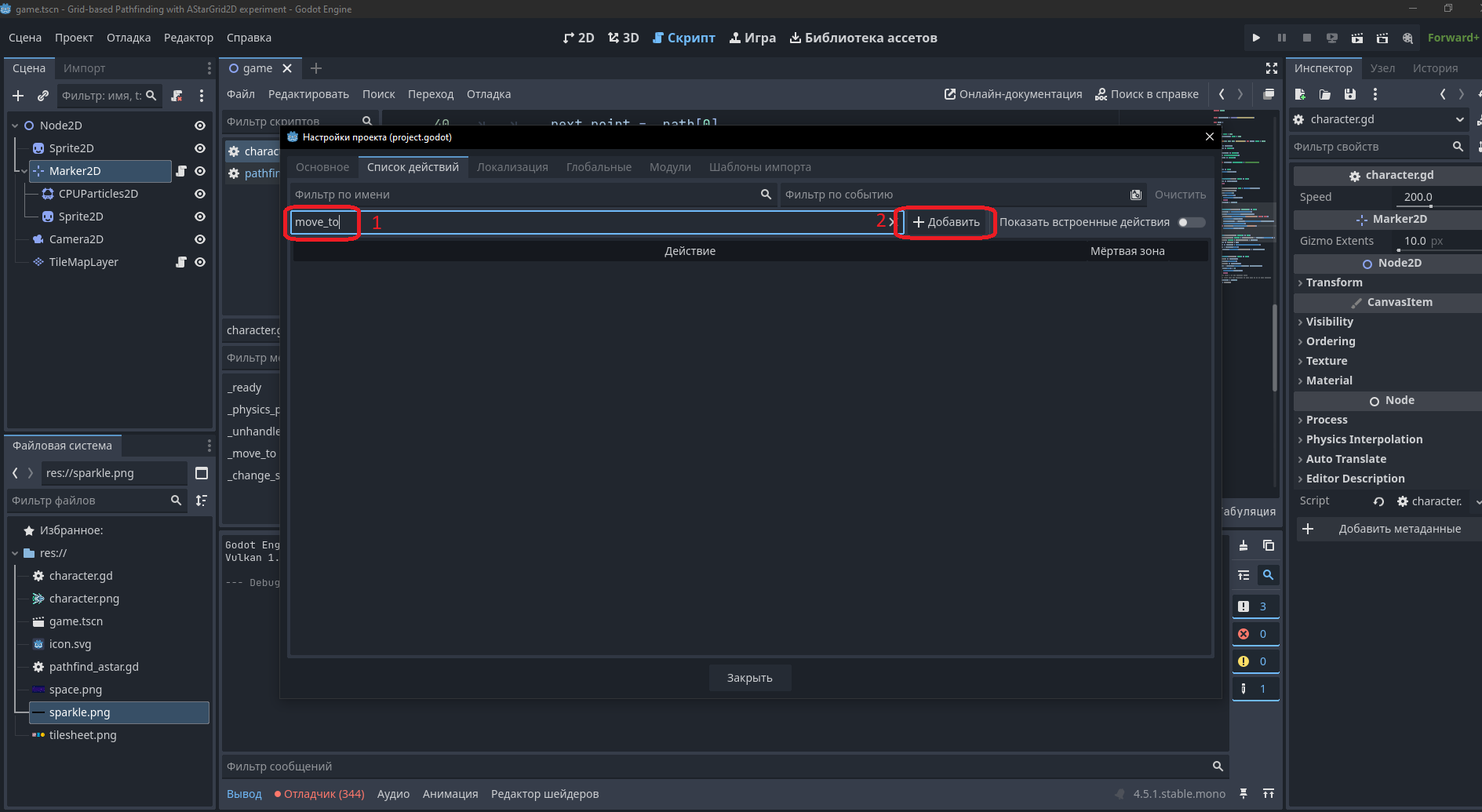Toggle standard messages filter showing 3
This screenshot has width=1482, height=812.
[x=1255, y=606]
